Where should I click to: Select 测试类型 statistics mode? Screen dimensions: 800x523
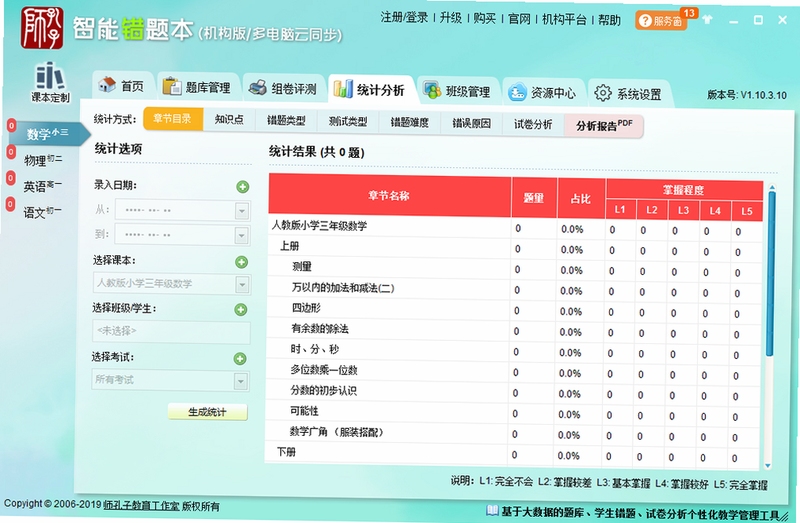(348, 122)
